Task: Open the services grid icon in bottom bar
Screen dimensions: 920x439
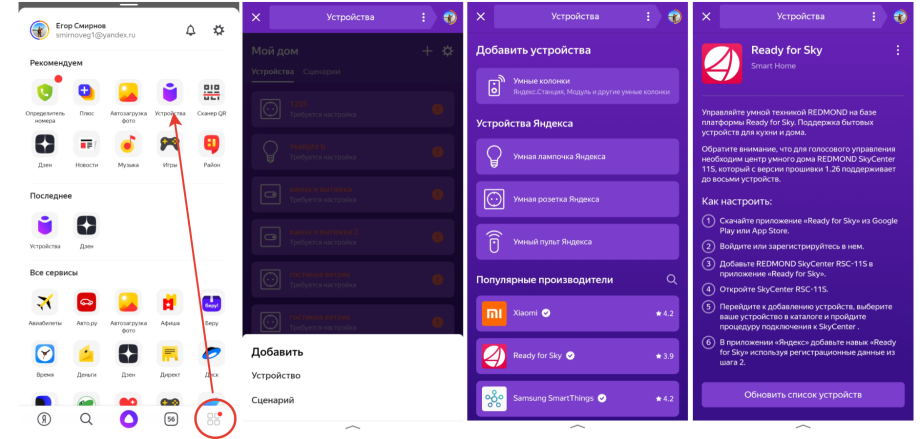Action: click(x=214, y=419)
